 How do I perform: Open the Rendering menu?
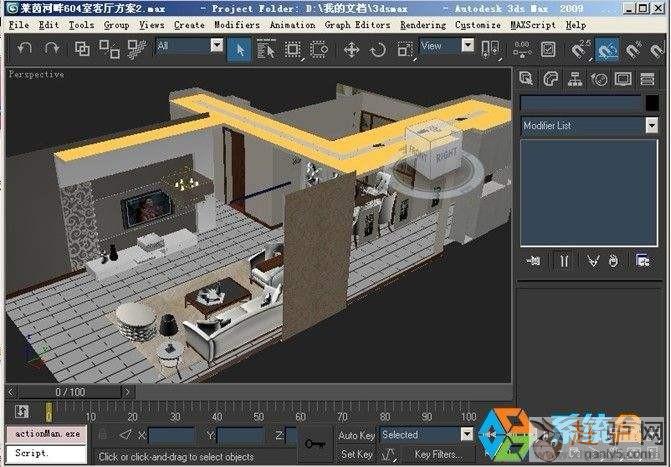pyautogui.click(x=423, y=24)
